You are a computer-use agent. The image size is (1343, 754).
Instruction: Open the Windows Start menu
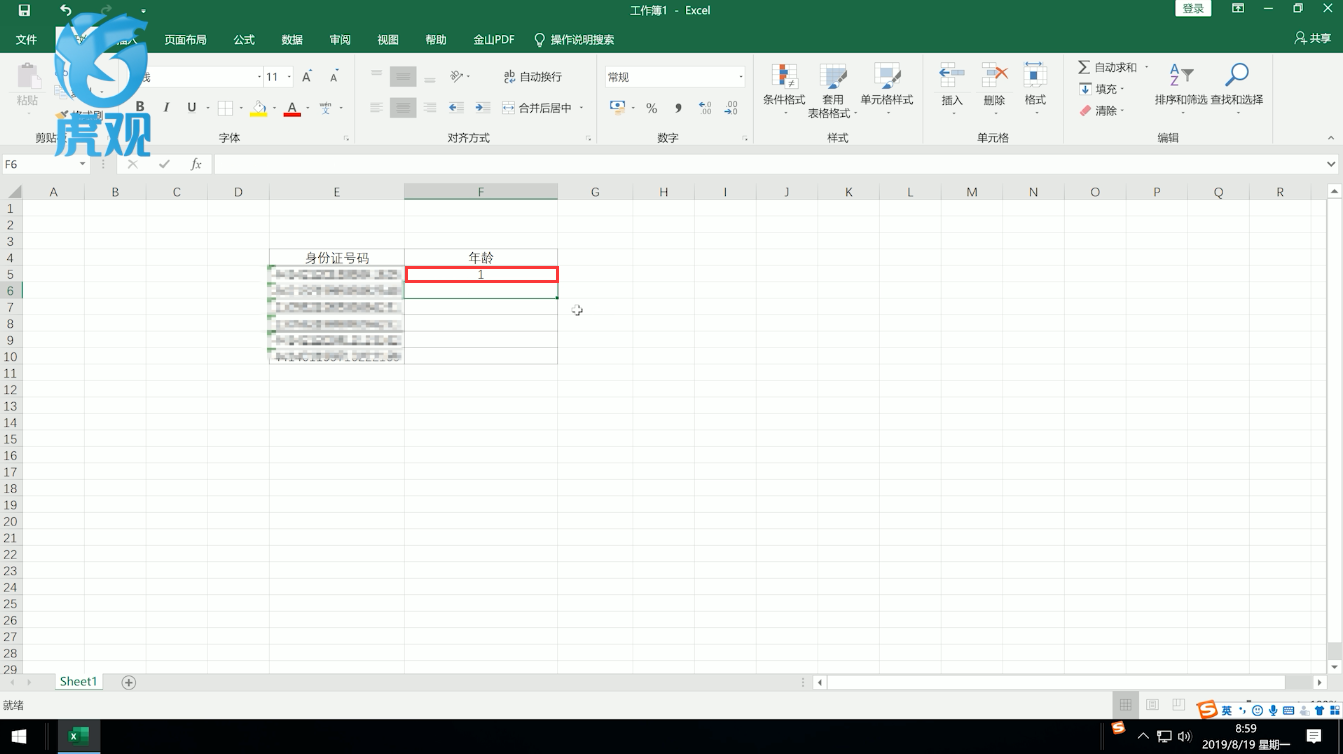(x=19, y=737)
